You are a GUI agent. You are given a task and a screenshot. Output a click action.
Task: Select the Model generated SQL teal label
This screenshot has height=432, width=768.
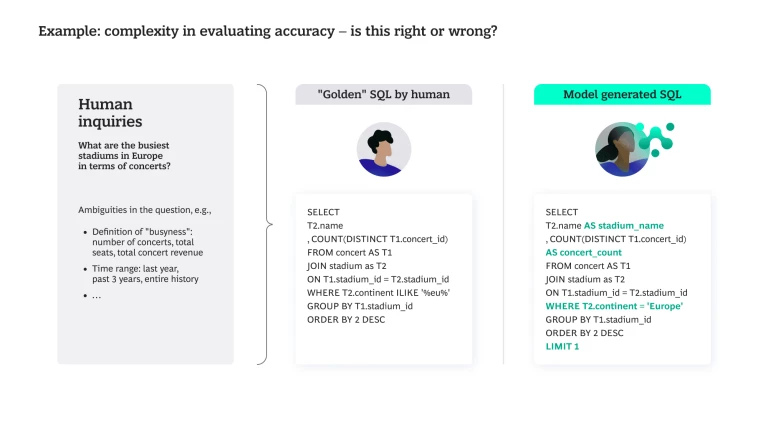(x=621, y=95)
